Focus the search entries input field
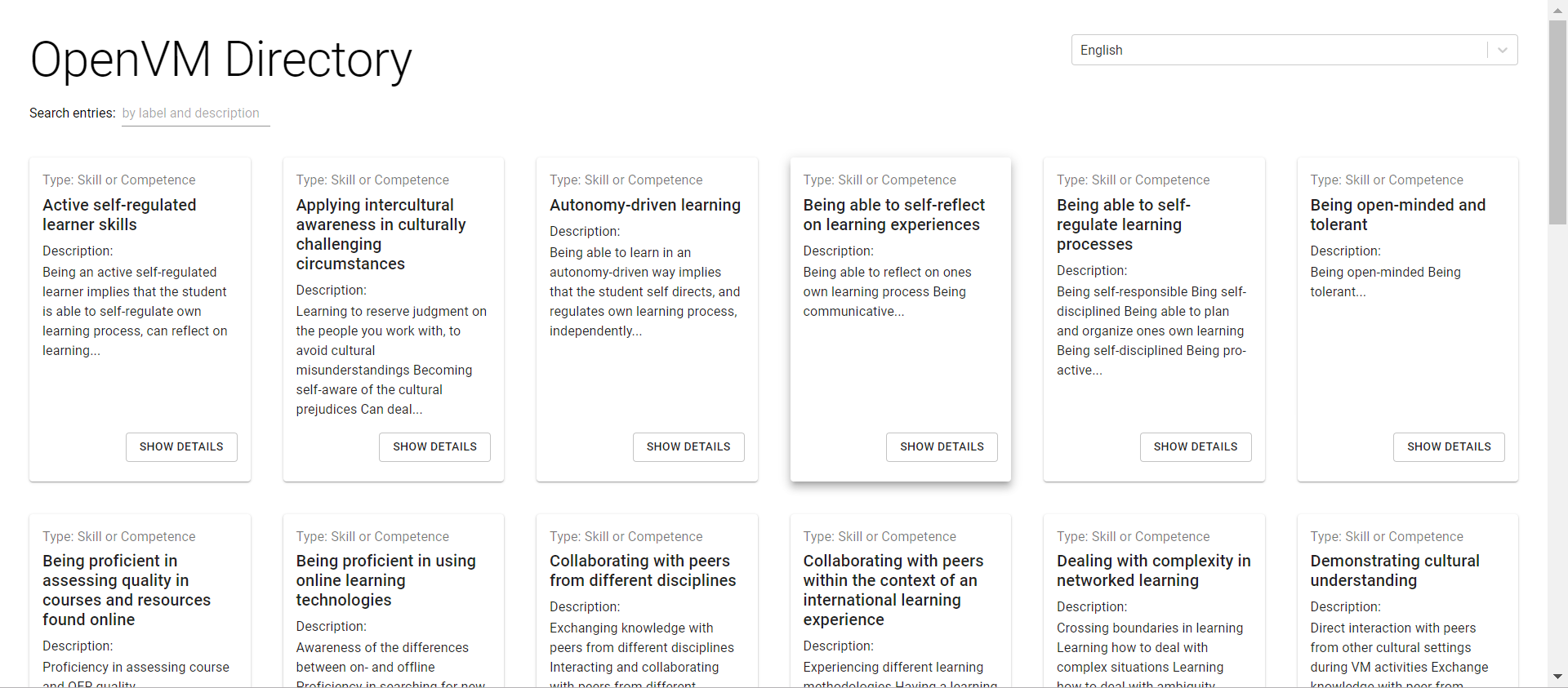Screen dimensions: 1568x688 coord(195,113)
